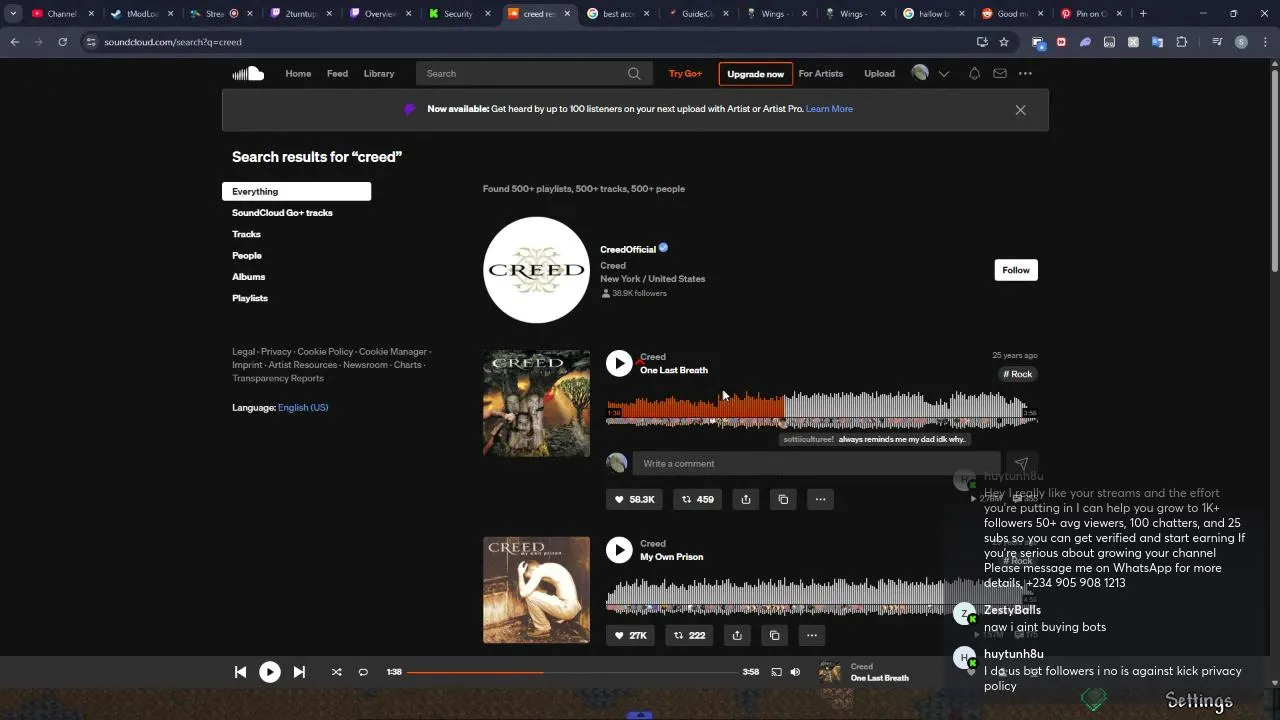Like One Last Breath (58.3K)
The height and width of the screenshot is (720, 1280).
tap(635, 499)
